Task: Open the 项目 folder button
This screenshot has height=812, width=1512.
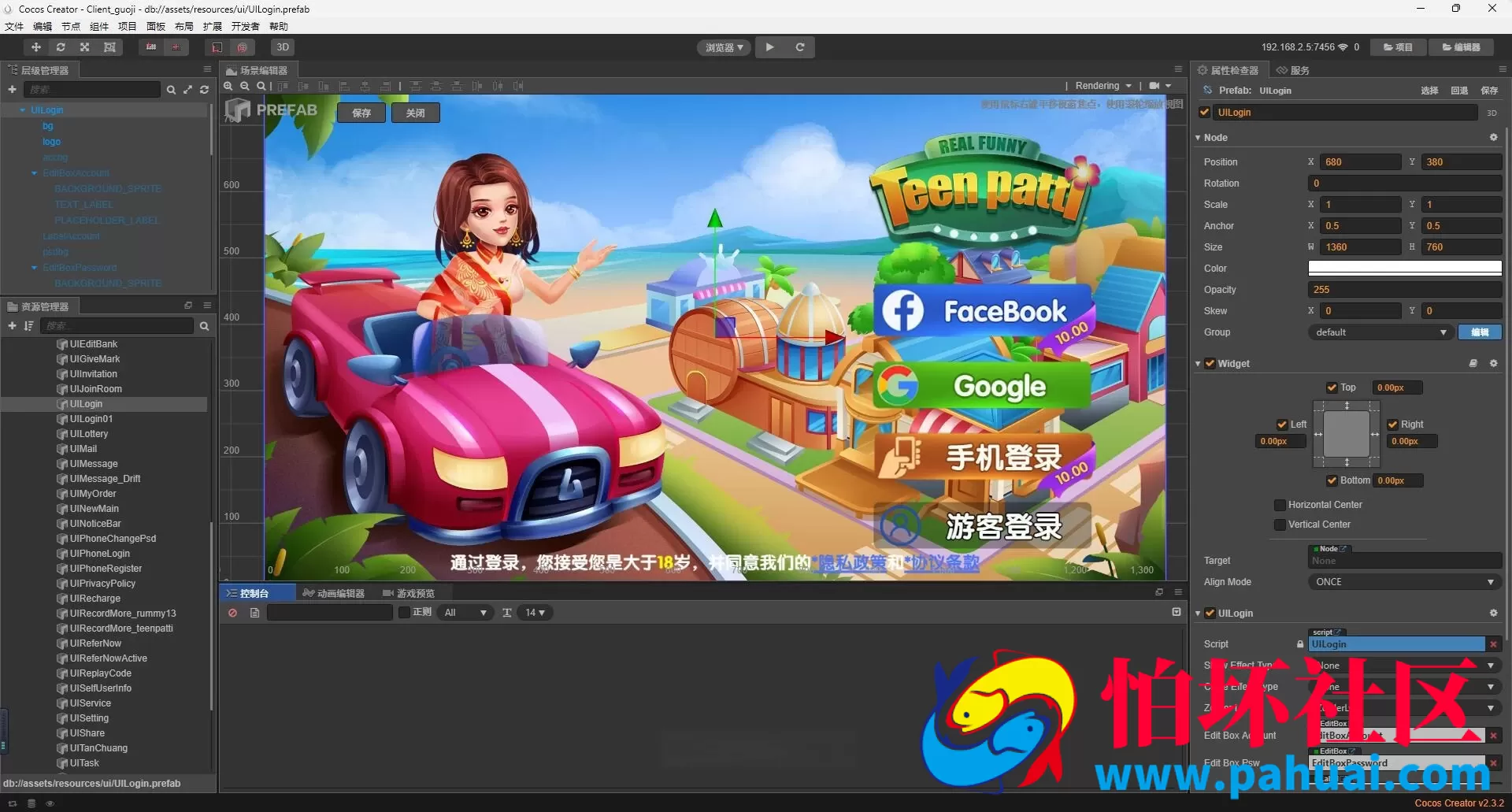Action: (x=1398, y=47)
